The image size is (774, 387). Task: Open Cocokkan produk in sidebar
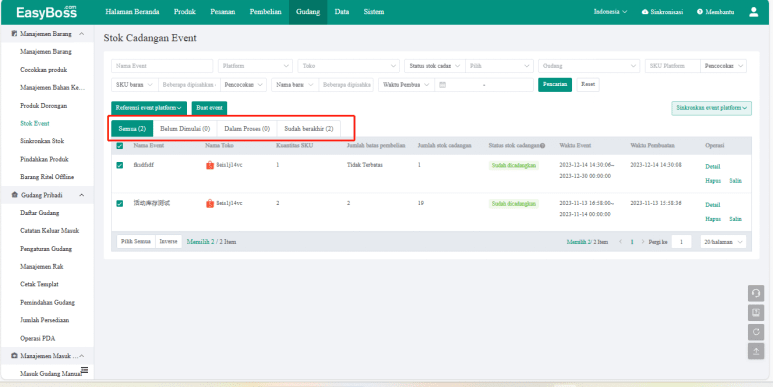tap(43, 70)
